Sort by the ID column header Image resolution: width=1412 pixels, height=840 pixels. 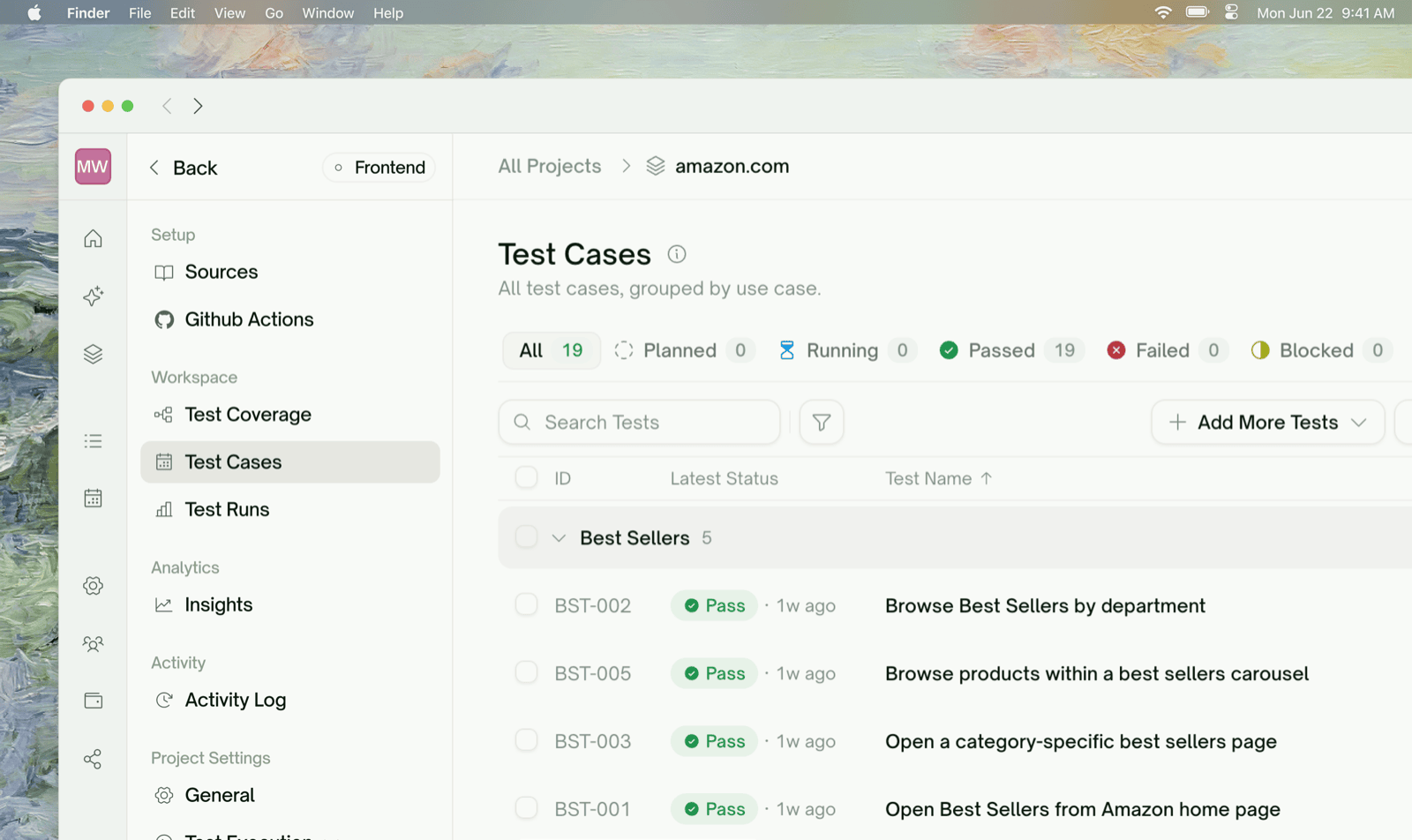pyautogui.click(x=562, y=478)
